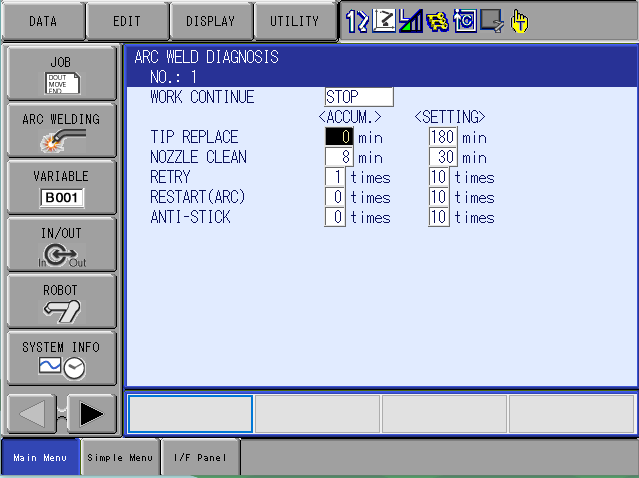
Task: Click the ARC WELD DIAGNOSIS title
Action: pos(207,57)
